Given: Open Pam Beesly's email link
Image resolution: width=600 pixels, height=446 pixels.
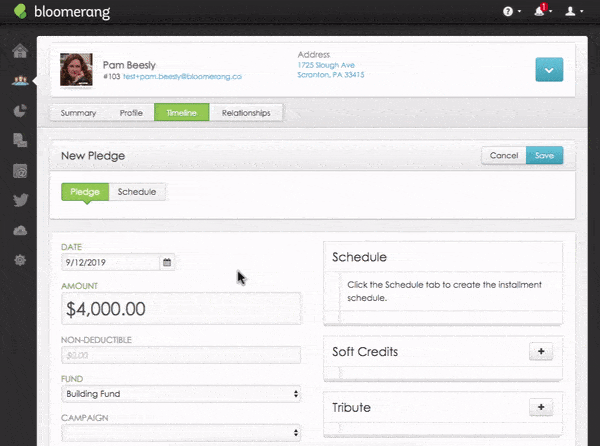Looking at the screenshot, I should coord(182,77).
